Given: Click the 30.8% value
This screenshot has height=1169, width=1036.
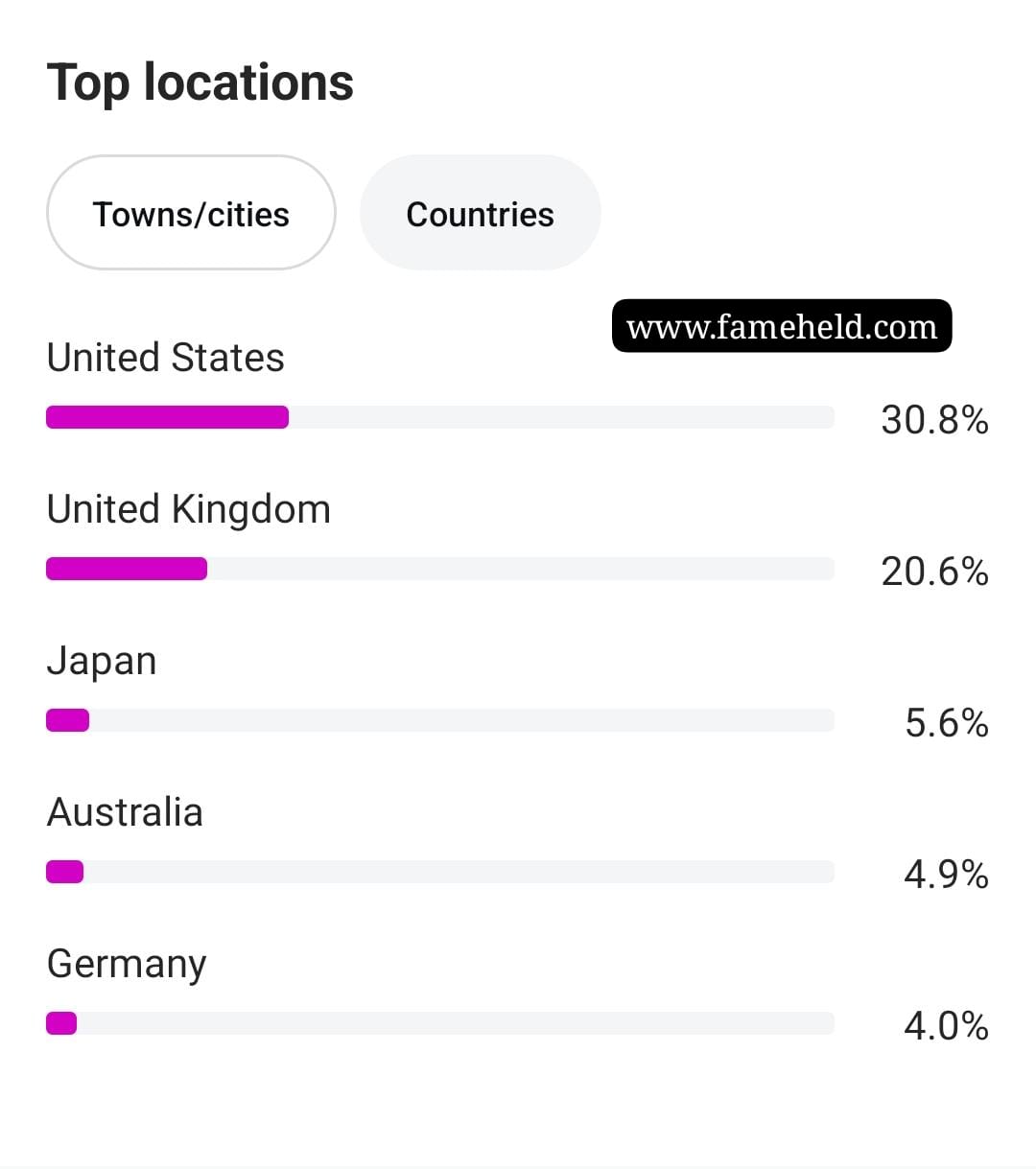Looking at the screenshot, I should 934,420.
